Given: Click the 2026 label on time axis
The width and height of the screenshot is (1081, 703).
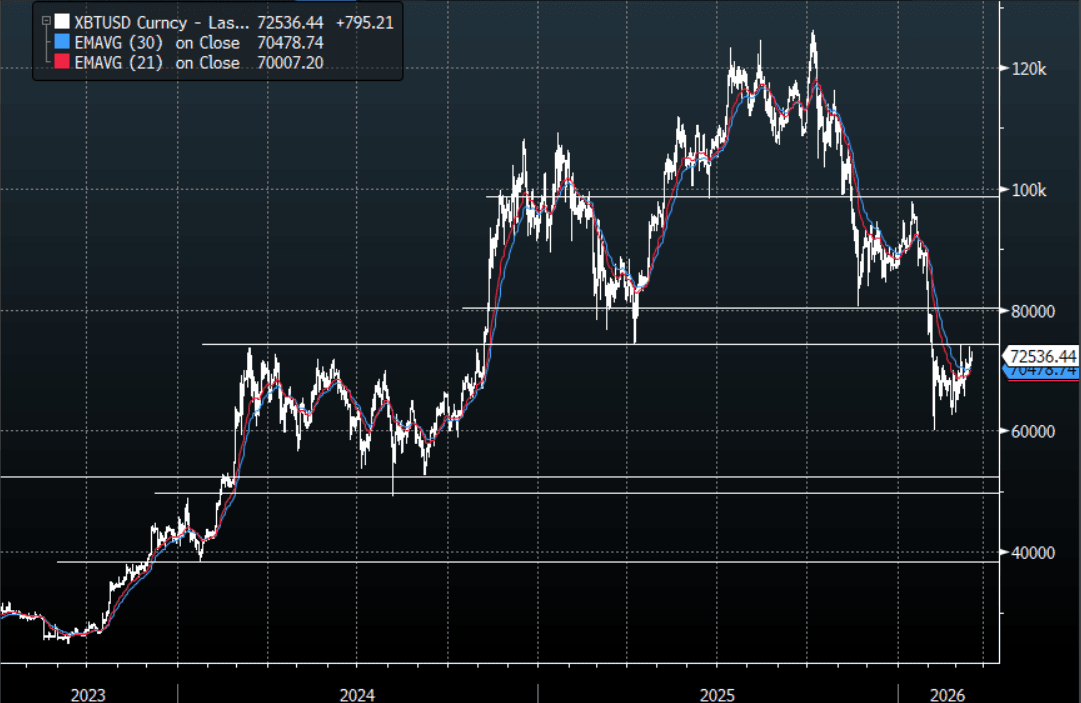Looking at the screenshot, I should (947, 693).
